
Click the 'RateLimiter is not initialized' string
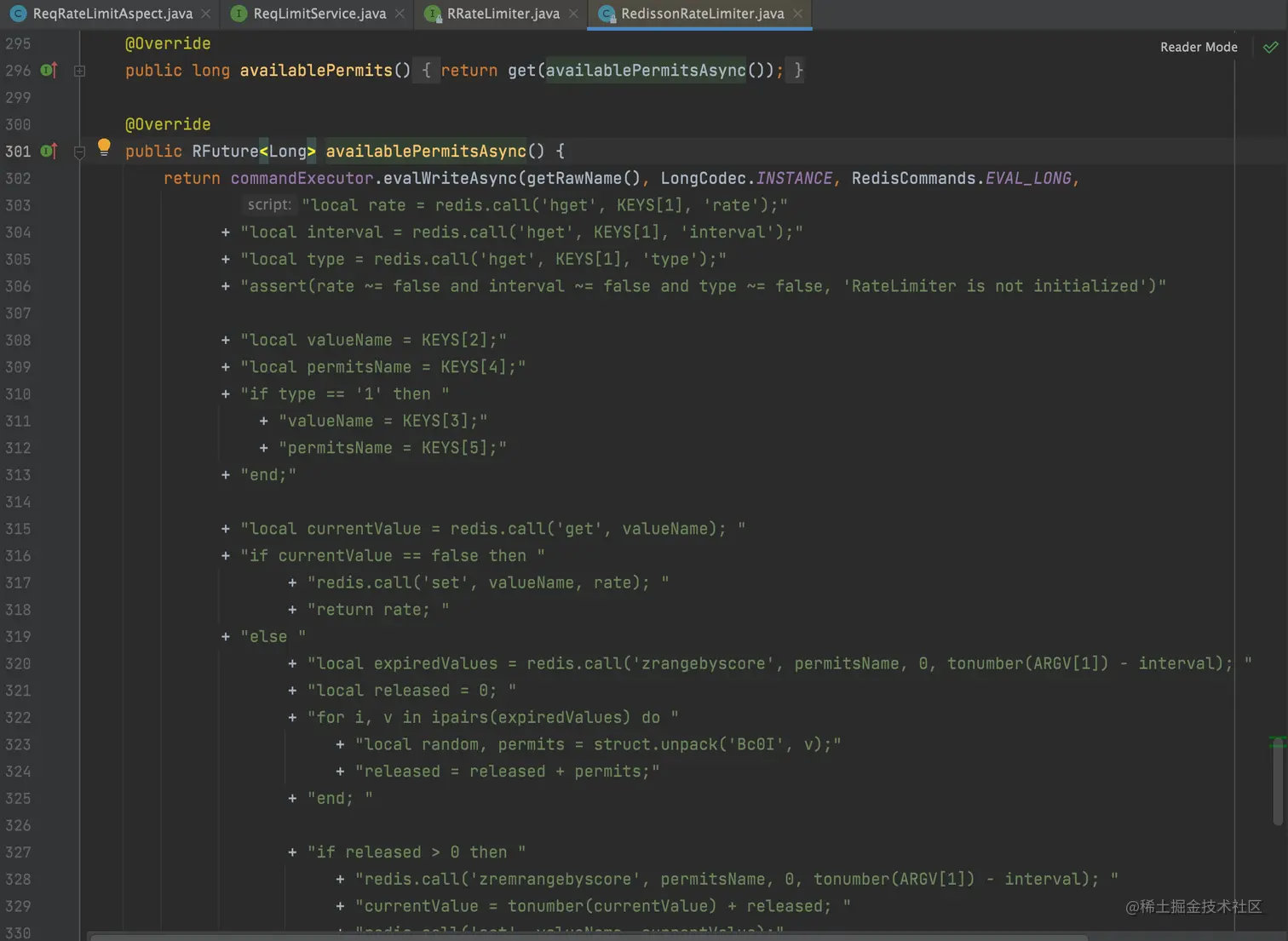pos(995,286)
